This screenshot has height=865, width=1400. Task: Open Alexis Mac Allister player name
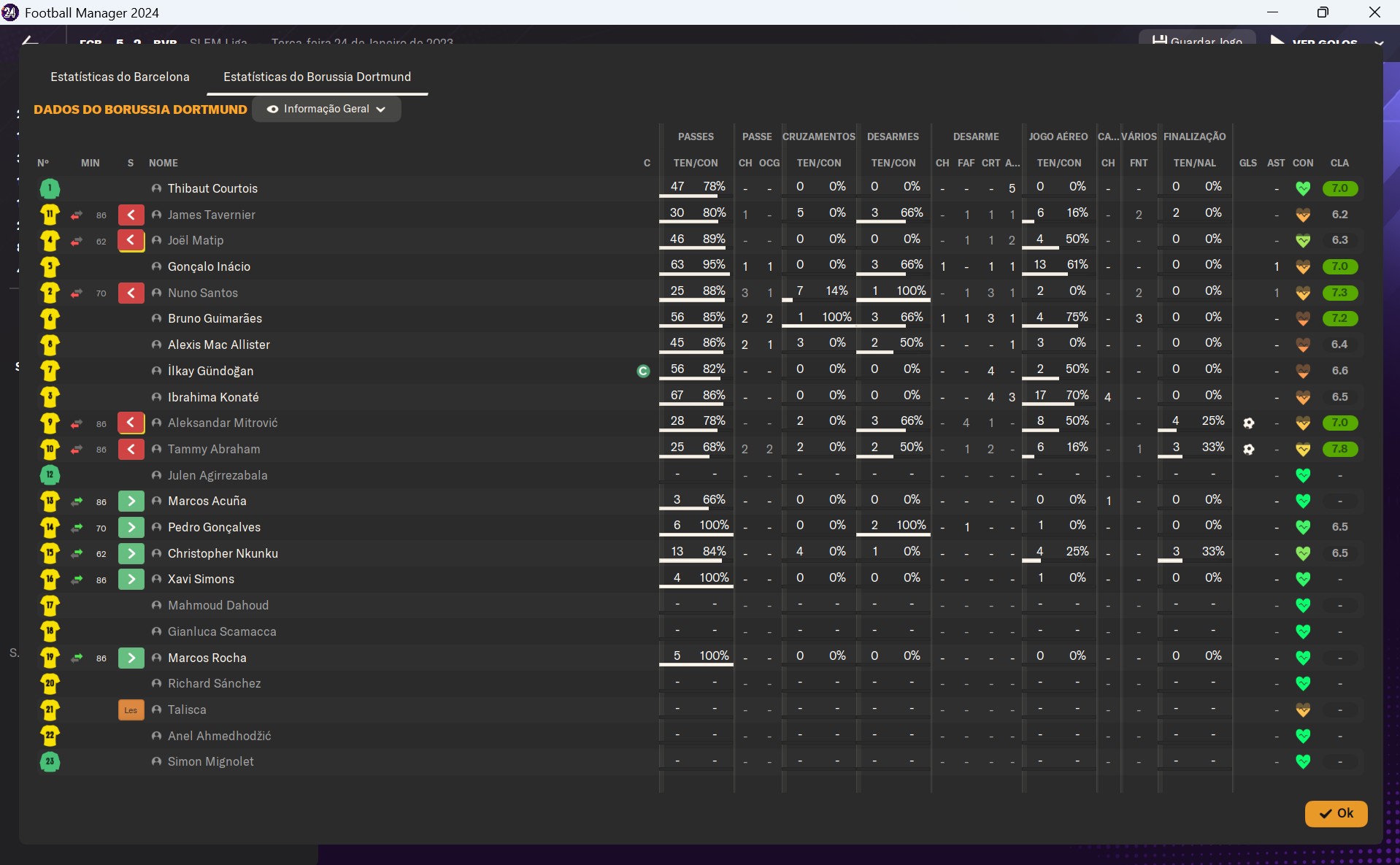click(219, 345)
